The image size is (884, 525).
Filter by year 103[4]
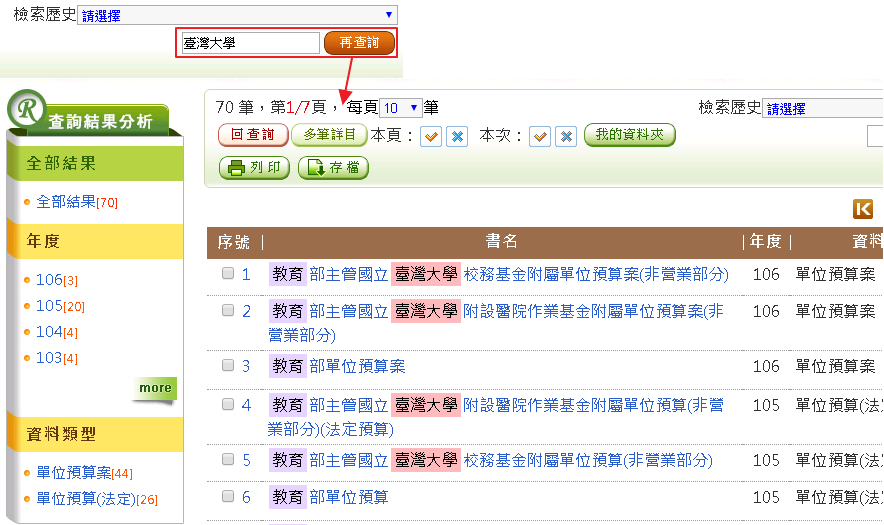pyautogui.click(x=57, y=358)
